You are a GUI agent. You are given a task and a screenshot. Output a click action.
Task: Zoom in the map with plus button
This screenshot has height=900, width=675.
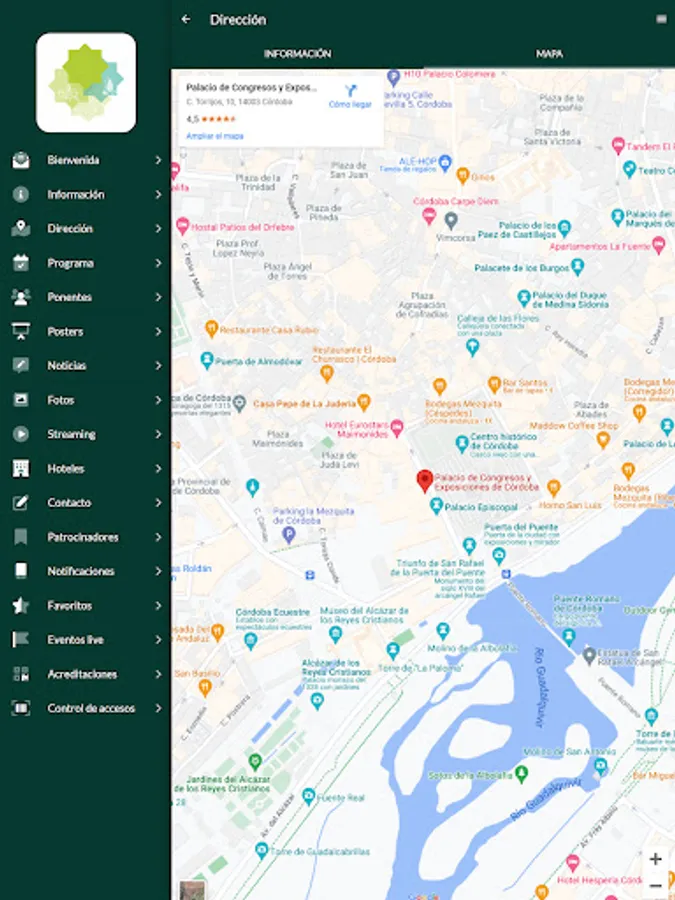(655, 859)
